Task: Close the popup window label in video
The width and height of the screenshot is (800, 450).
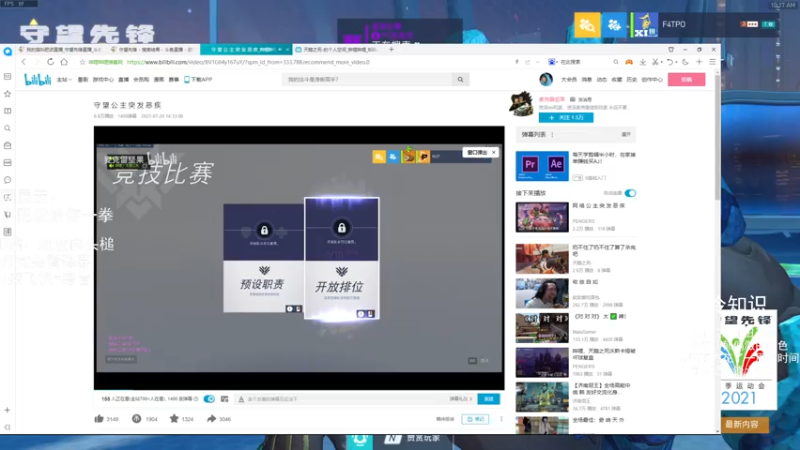Action: pyautogui.click(x=493, y=153)
